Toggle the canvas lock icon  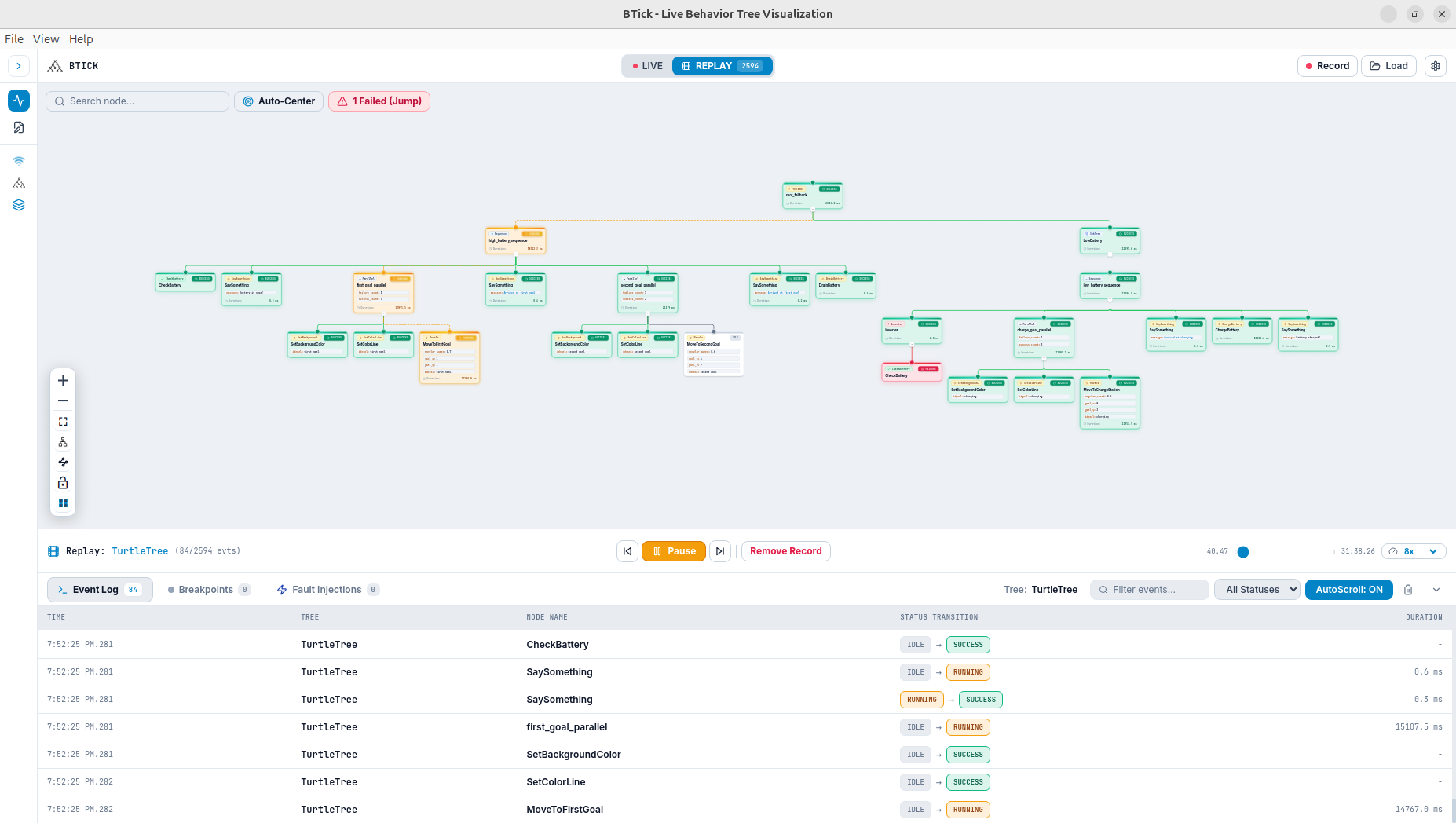coord(63,483)
